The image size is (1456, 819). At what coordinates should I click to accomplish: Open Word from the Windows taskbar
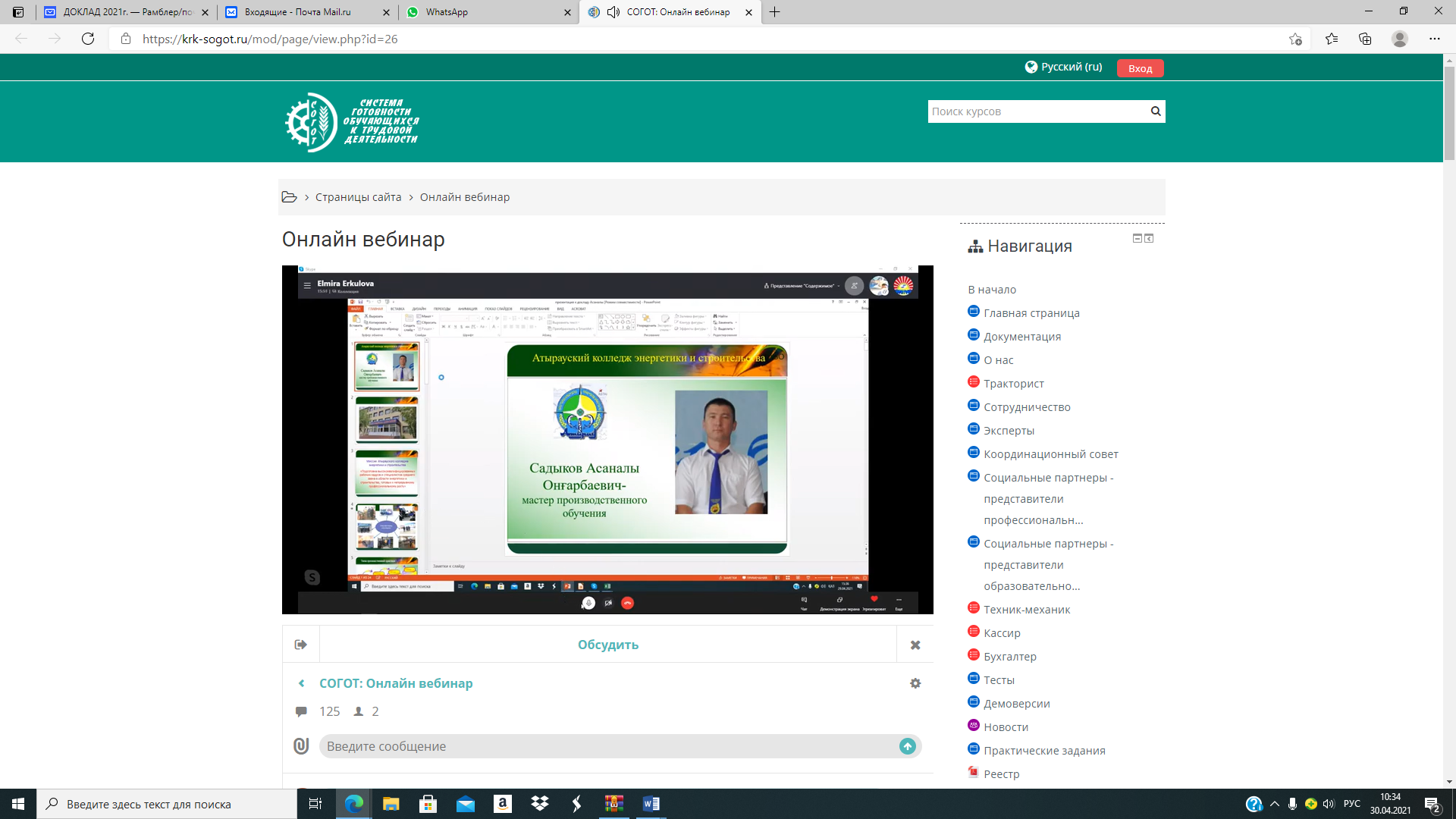tap(651, 804)
